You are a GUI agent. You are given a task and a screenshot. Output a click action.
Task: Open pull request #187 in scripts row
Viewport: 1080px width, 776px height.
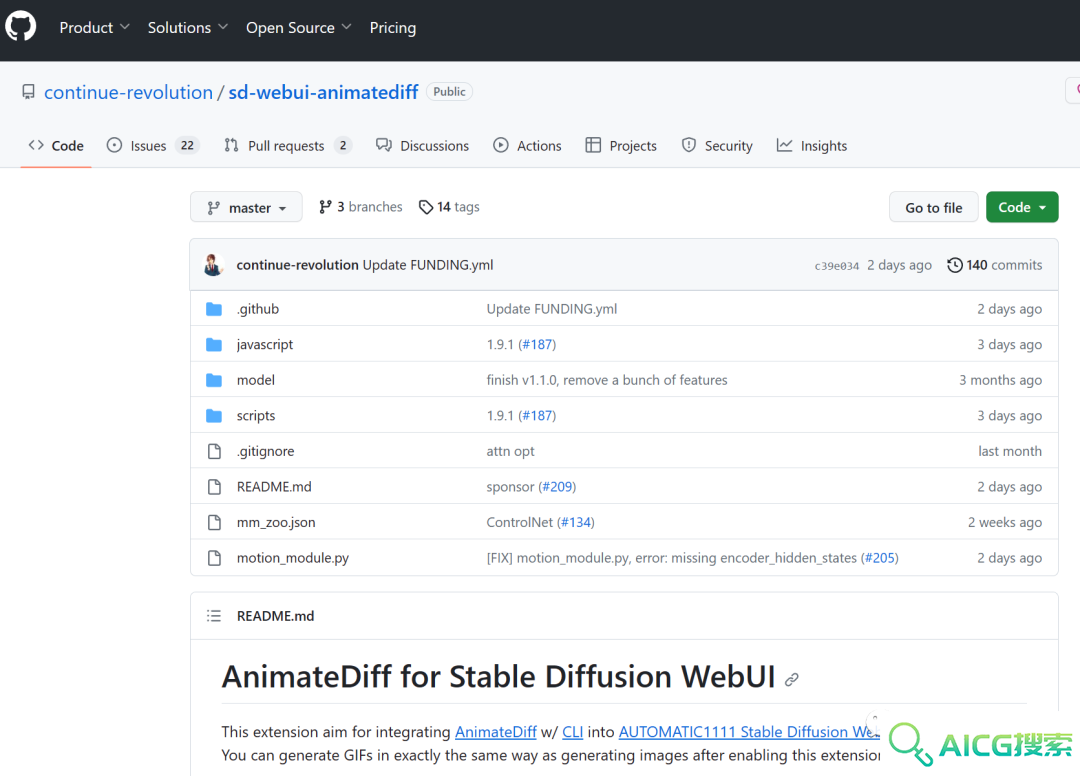coord(537,416)
